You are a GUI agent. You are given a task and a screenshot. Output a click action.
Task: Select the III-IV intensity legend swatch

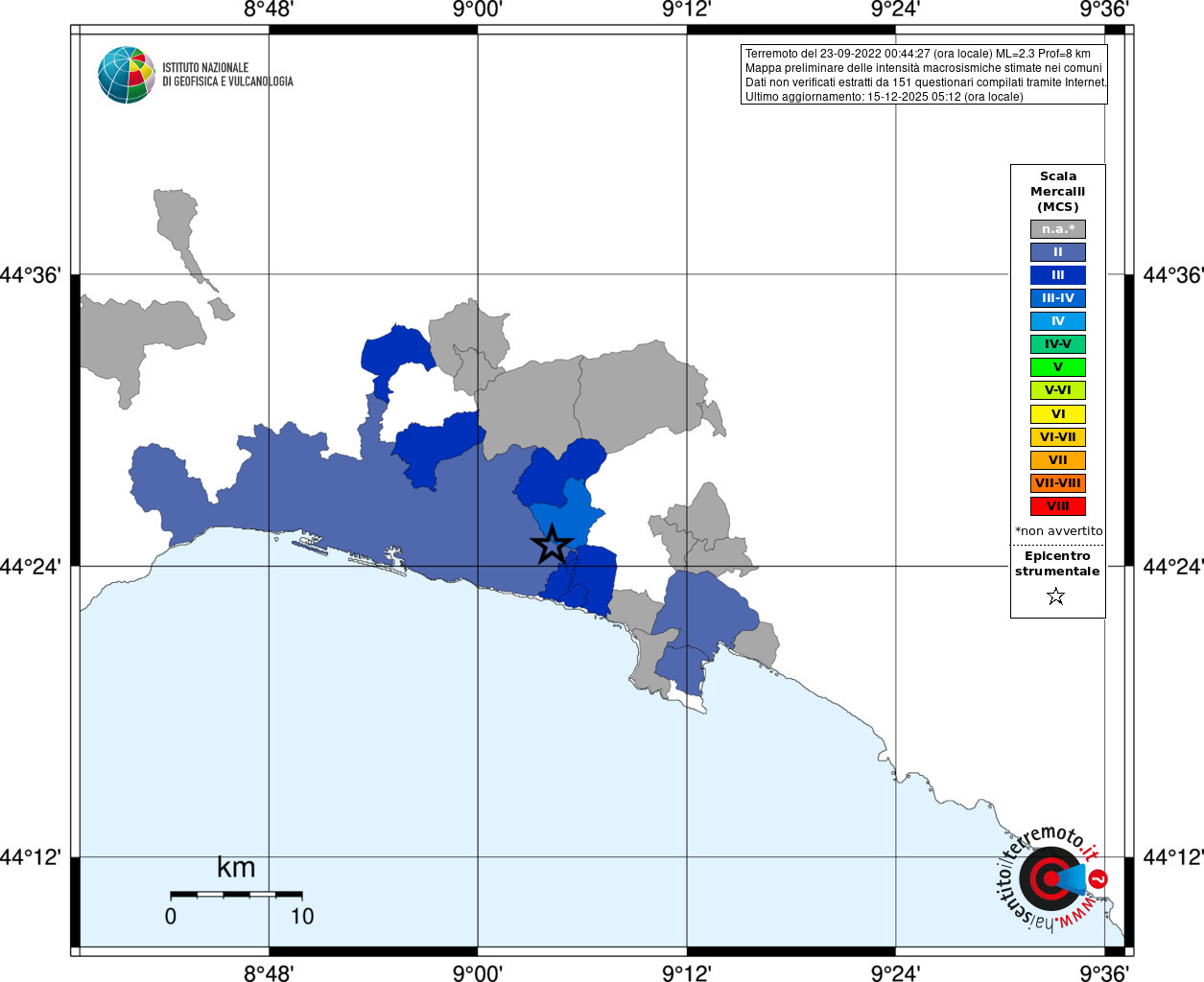1058,298
